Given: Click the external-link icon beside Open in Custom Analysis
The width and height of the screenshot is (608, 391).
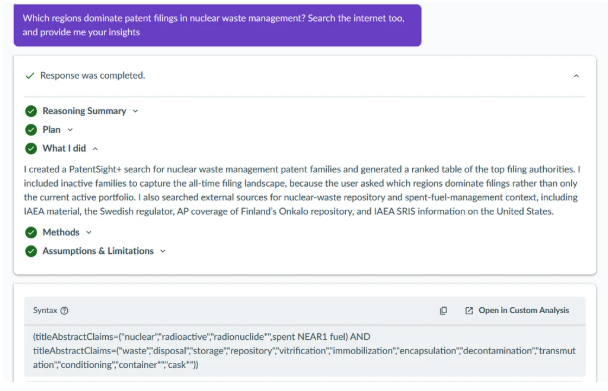Looking at the screenshot, I should 469,311.
